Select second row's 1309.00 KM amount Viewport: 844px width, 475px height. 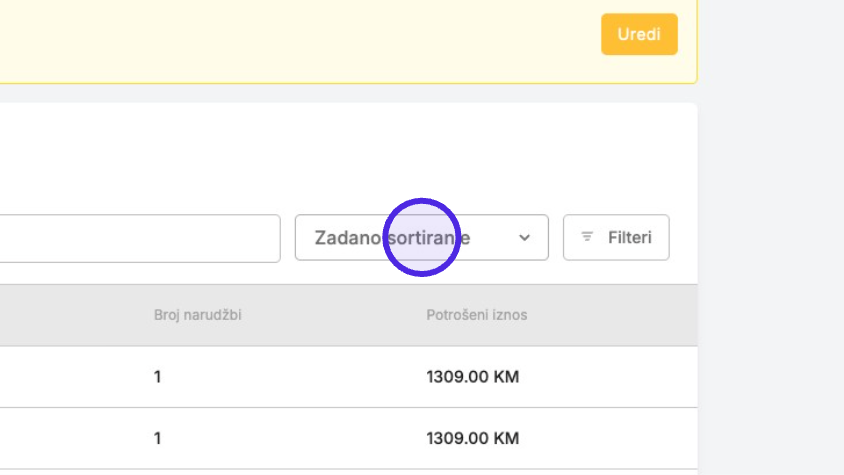pos(473,438)
